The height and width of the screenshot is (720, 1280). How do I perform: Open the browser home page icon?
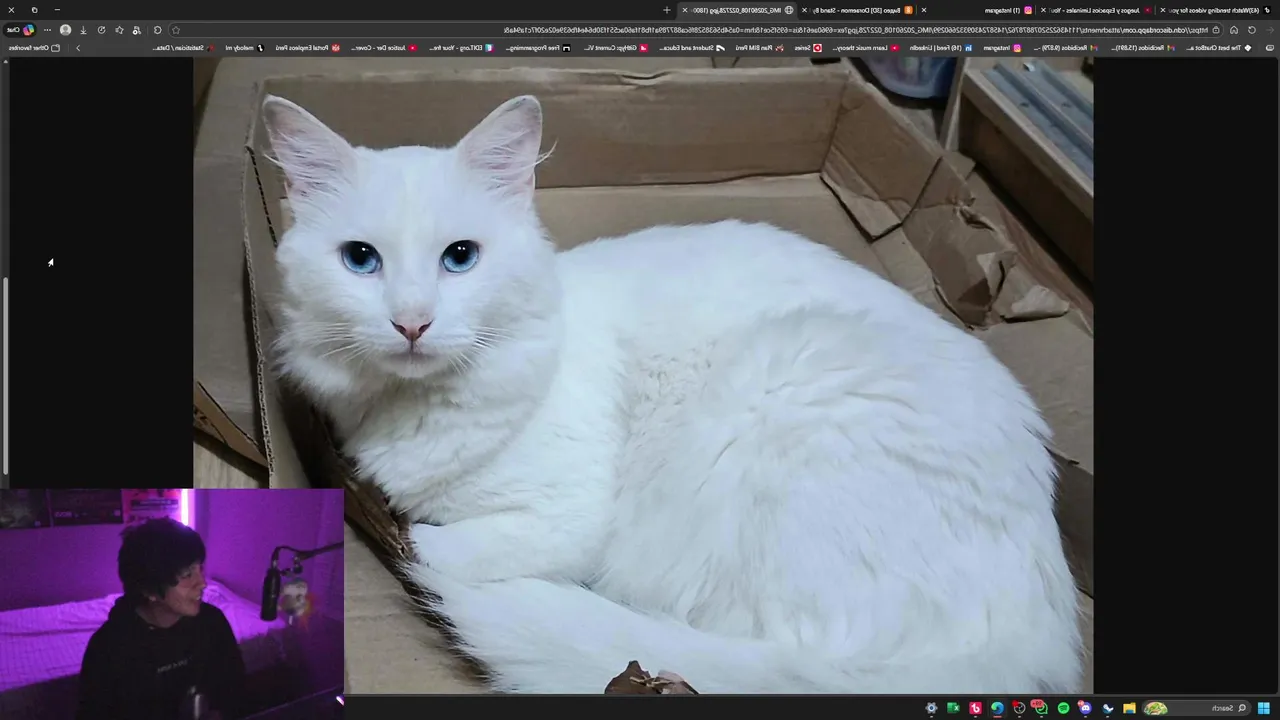(1234, 30)
